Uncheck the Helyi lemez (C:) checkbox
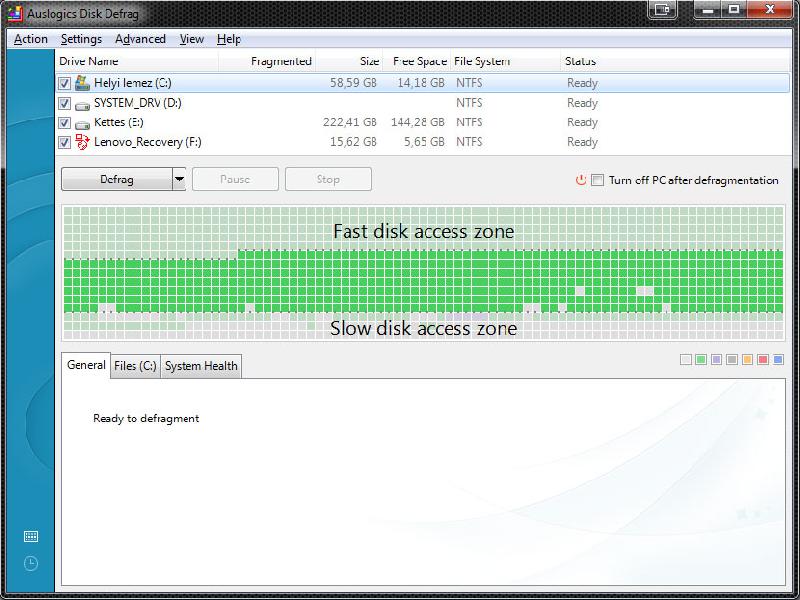Image resolution: width=800 pixels, height=600 pixels. point(64,83)
